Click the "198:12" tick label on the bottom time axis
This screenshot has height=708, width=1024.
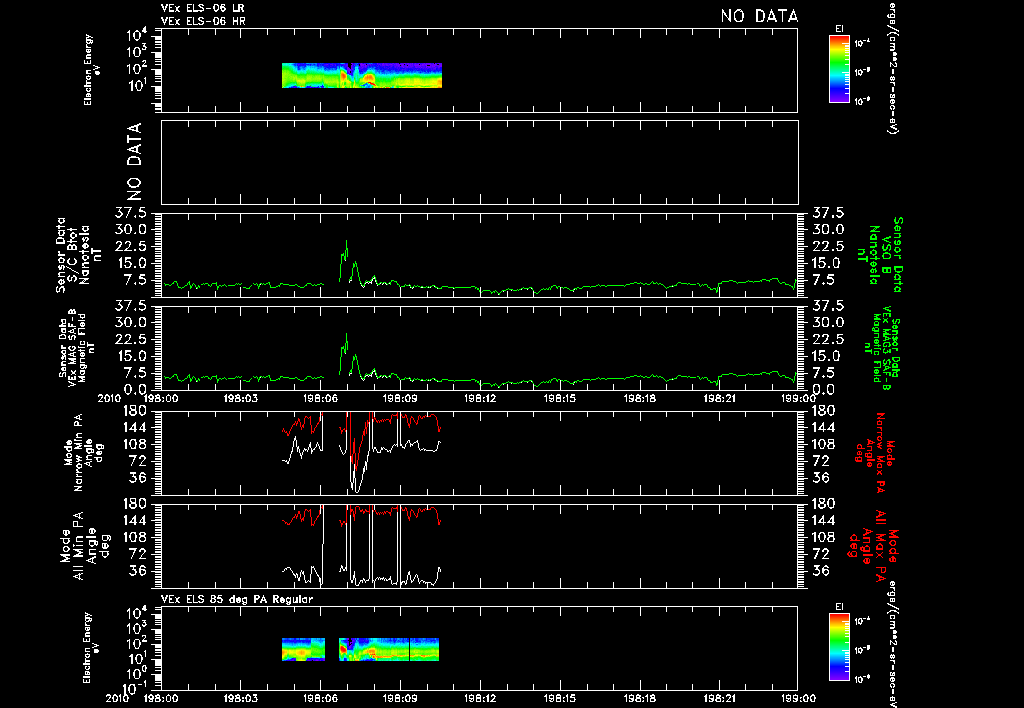[x=480, y=698]
